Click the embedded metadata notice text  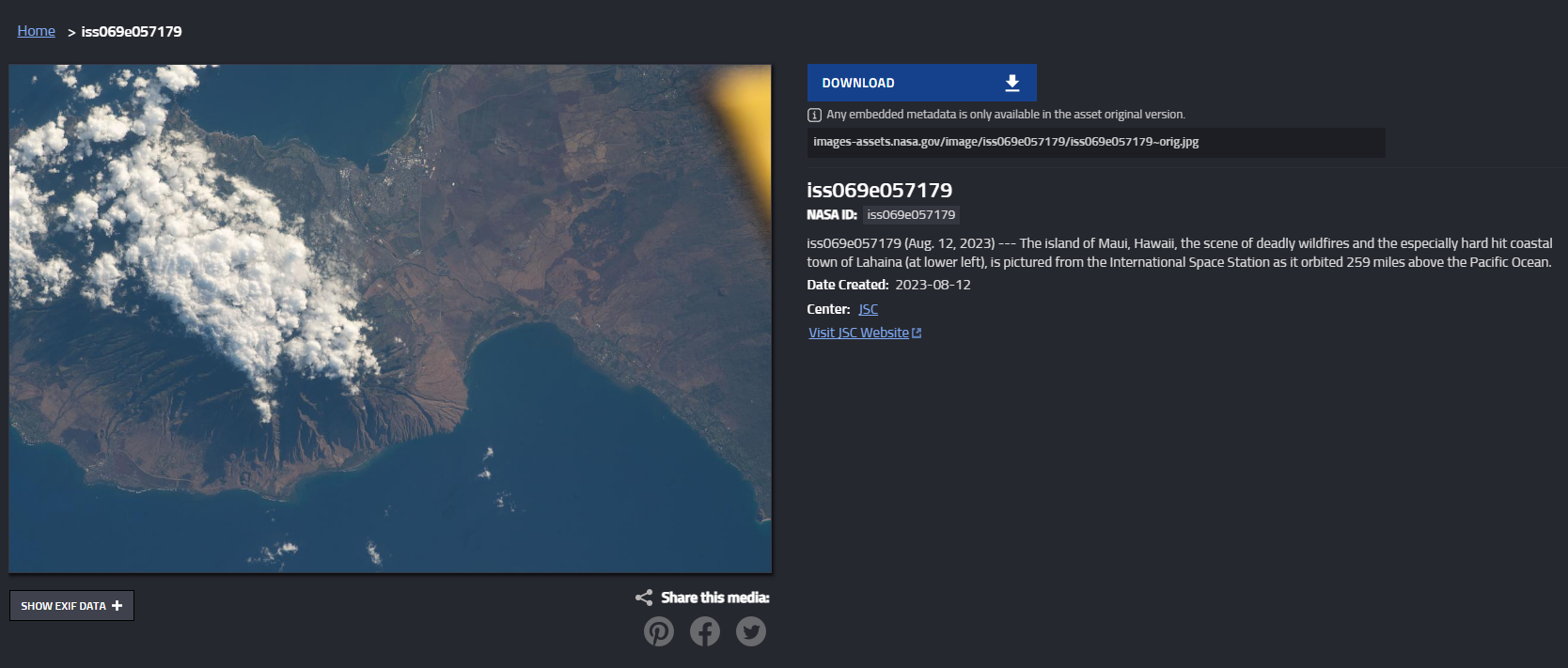pyautogui.click(x=1006, y=115)
